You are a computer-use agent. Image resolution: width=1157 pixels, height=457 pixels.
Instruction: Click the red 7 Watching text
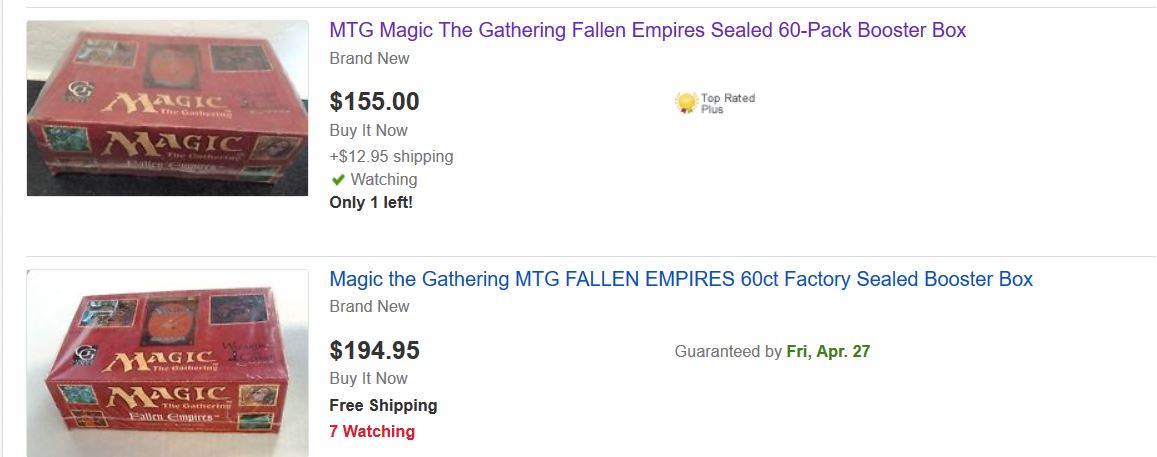(371, 432)
